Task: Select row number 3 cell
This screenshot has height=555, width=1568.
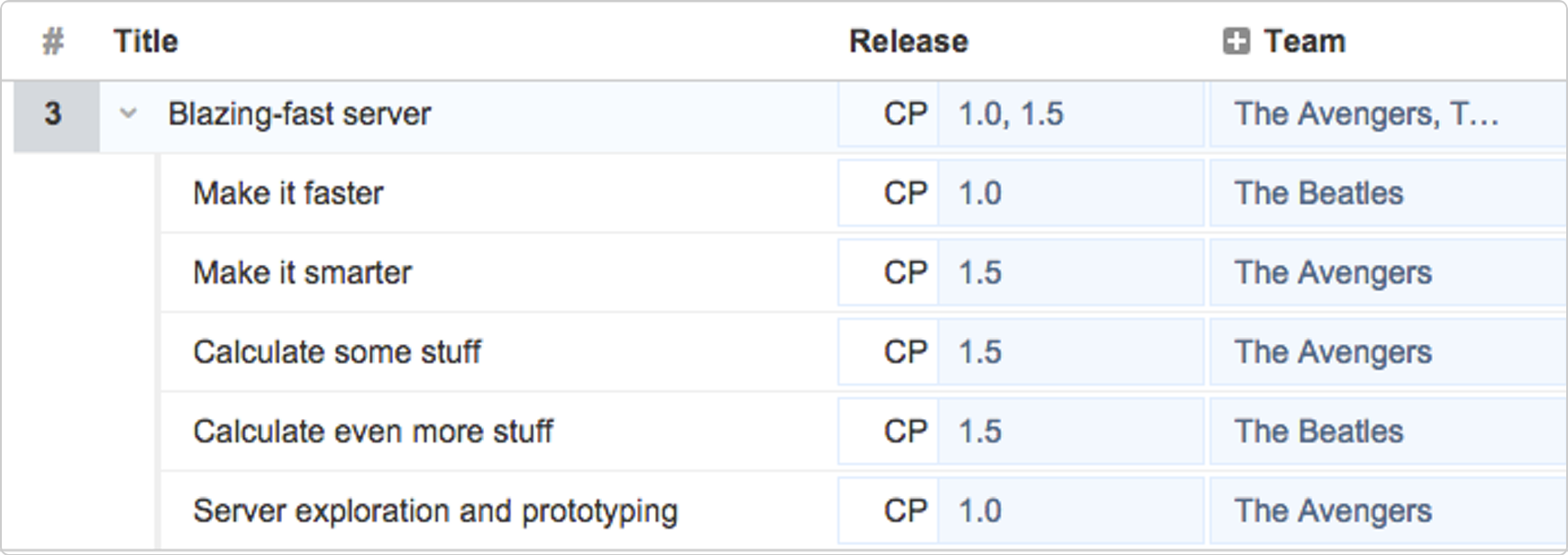Action: click(55, 115)
